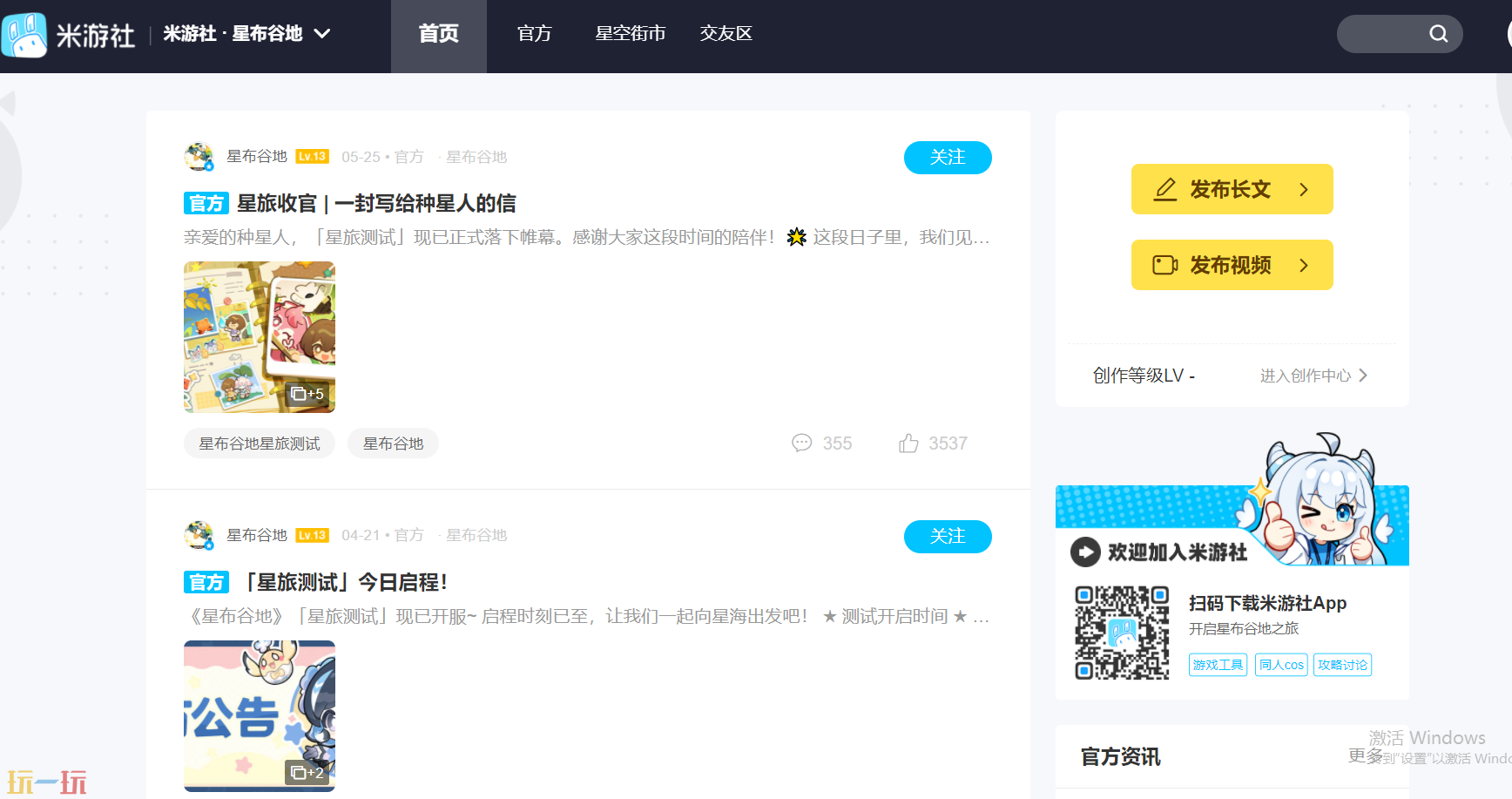Open 进入创作中心 link
1512x799 pixels.
coord(1313,376)
